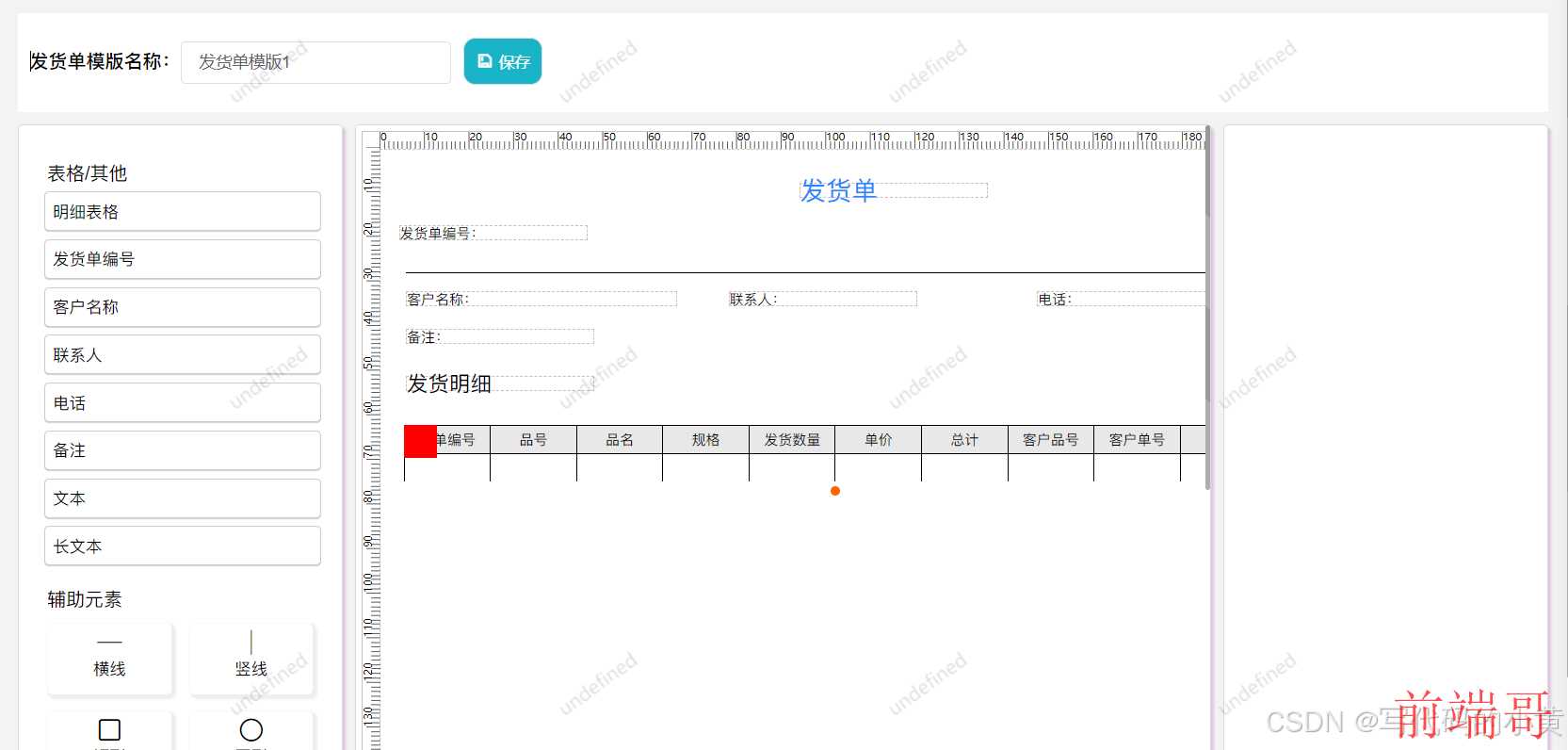Screen dimensions: 1568x750
Task: Click the 总计 table column header
Action: (964, 440)
